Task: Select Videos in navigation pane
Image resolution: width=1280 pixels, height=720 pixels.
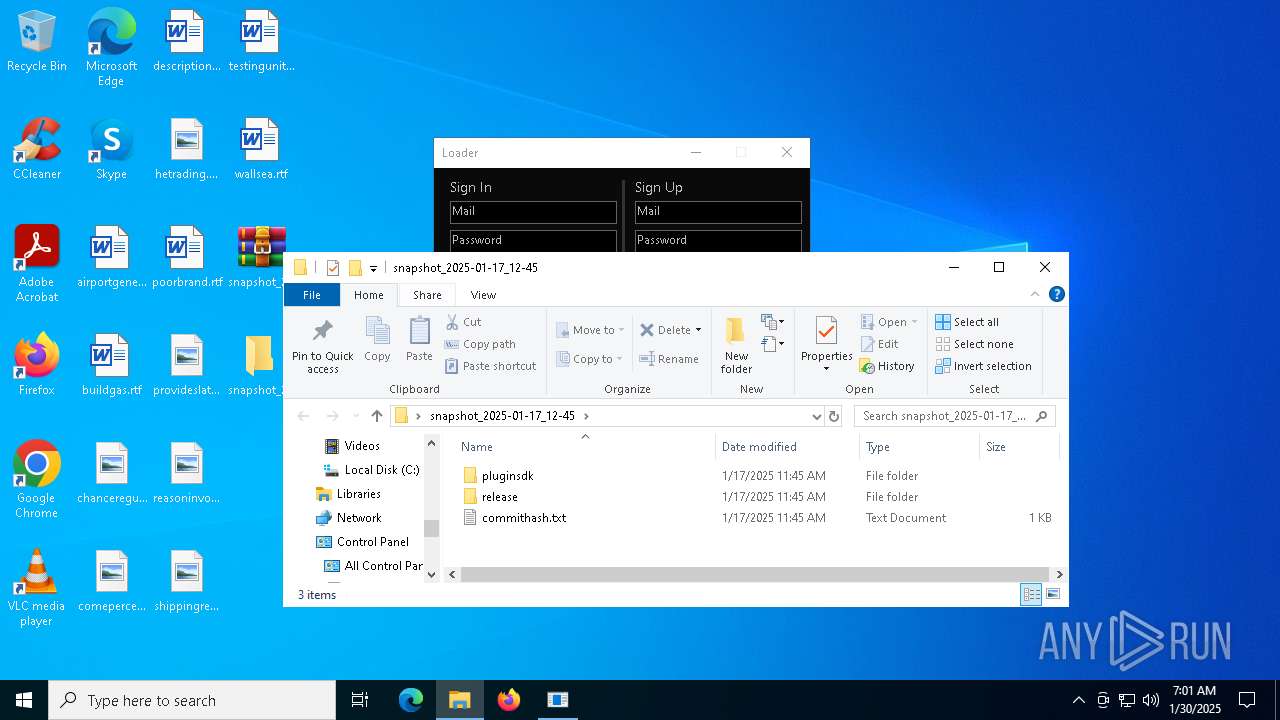Action: tap(362, 446)
